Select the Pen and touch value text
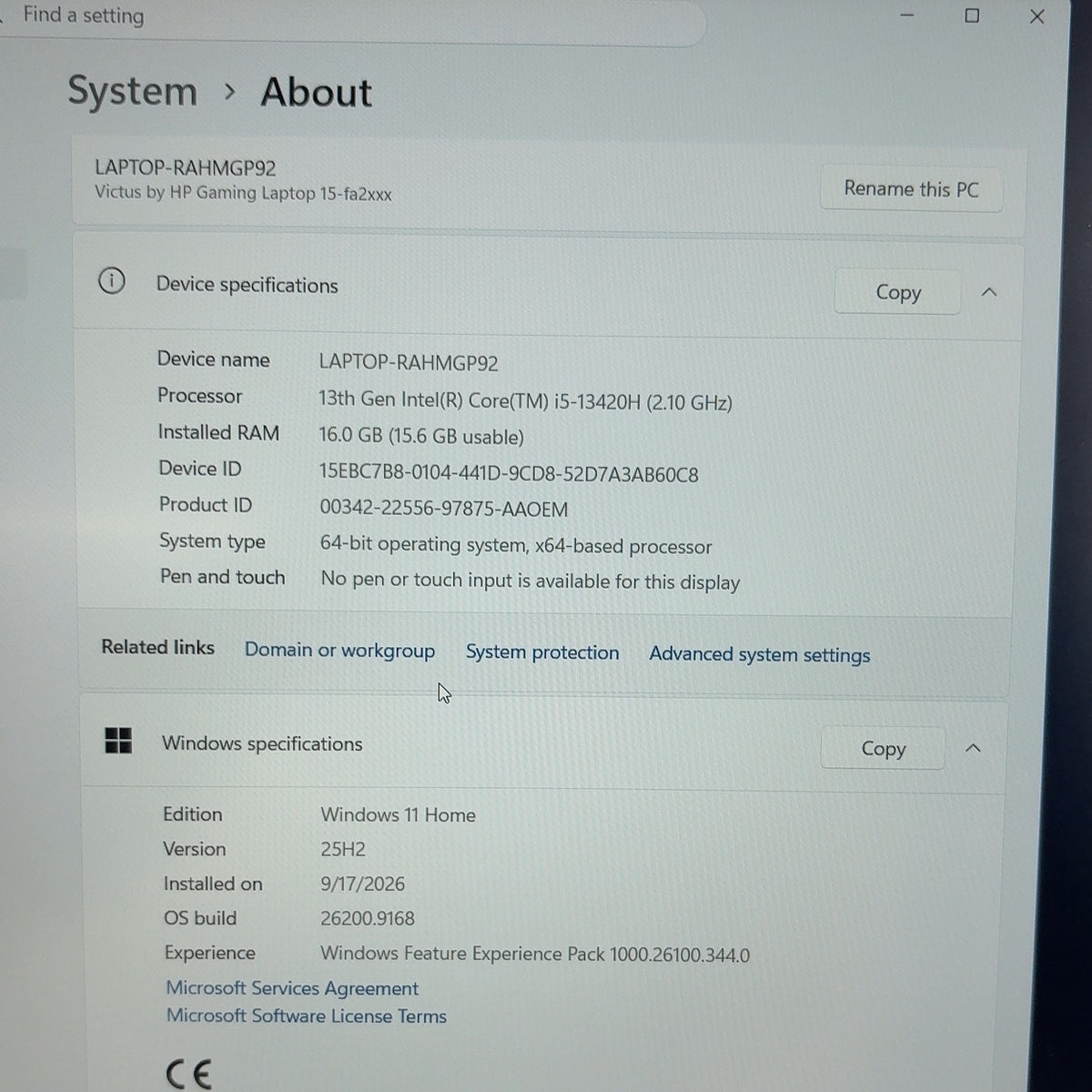This screenshot has width=1092, height=1092. (531, 581)
